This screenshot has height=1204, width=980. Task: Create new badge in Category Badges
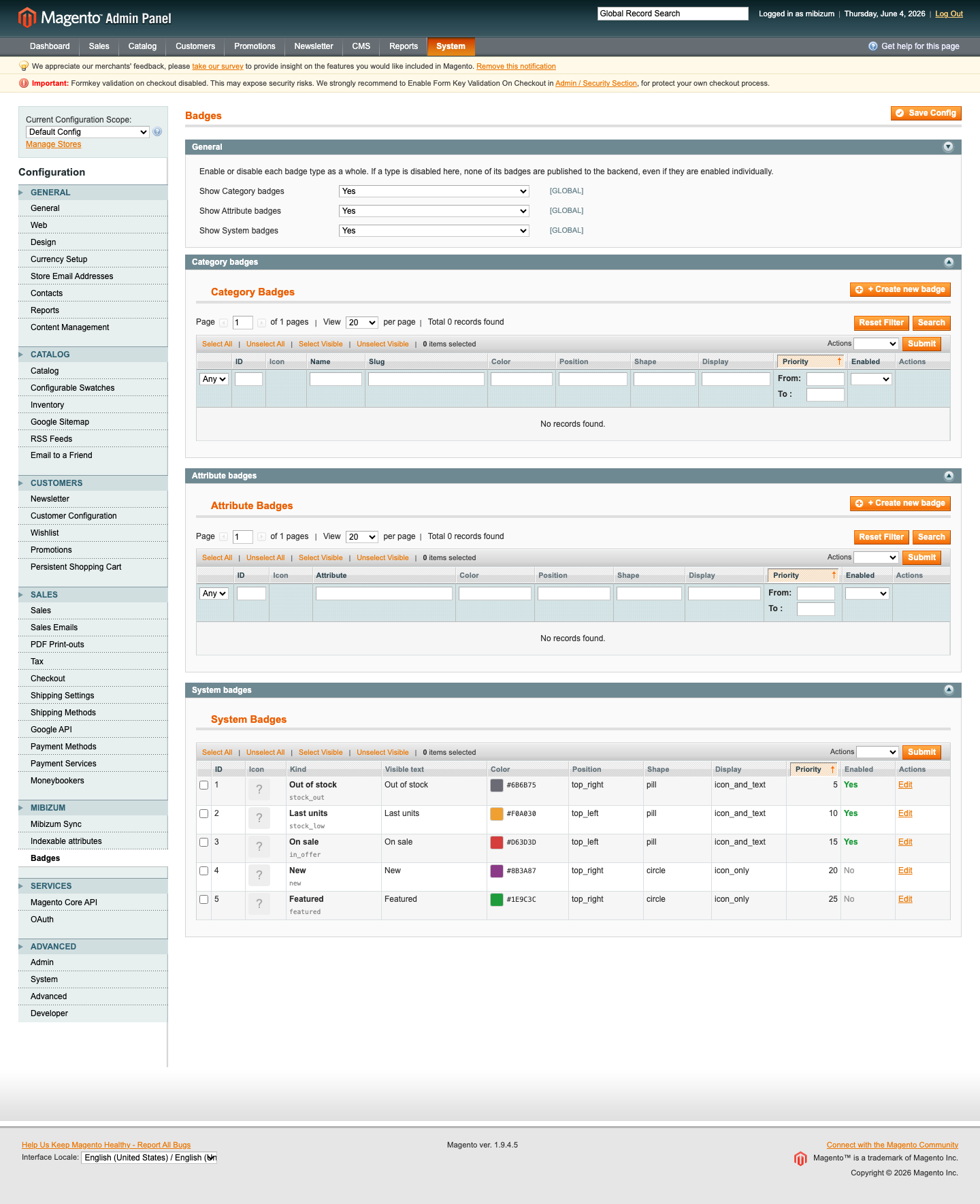900,289
